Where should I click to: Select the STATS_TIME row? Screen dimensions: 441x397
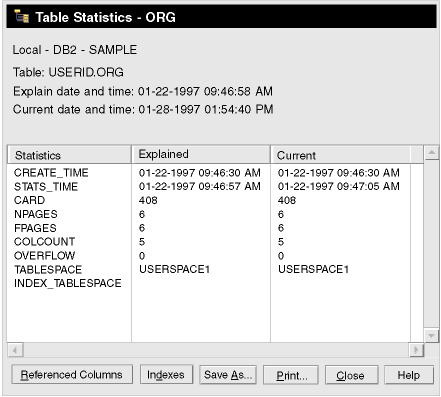click(209, 186)
